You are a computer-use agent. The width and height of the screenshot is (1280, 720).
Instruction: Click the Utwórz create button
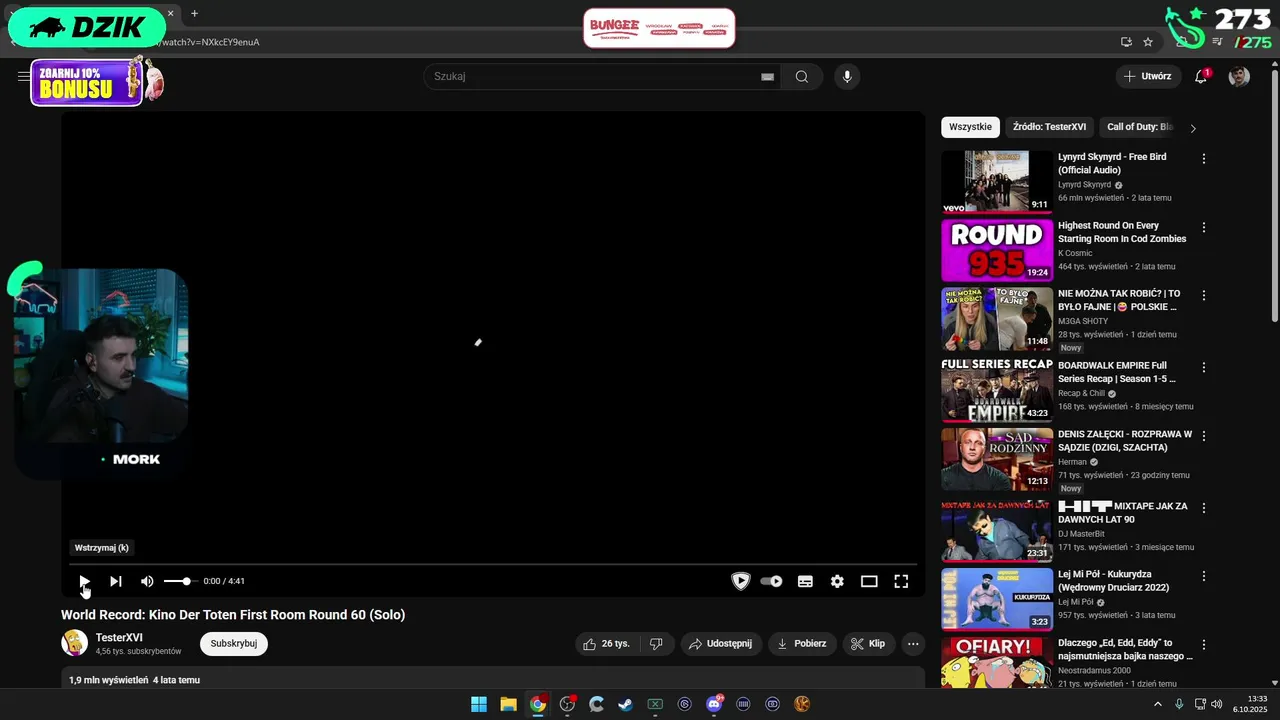coord(1148,76)
